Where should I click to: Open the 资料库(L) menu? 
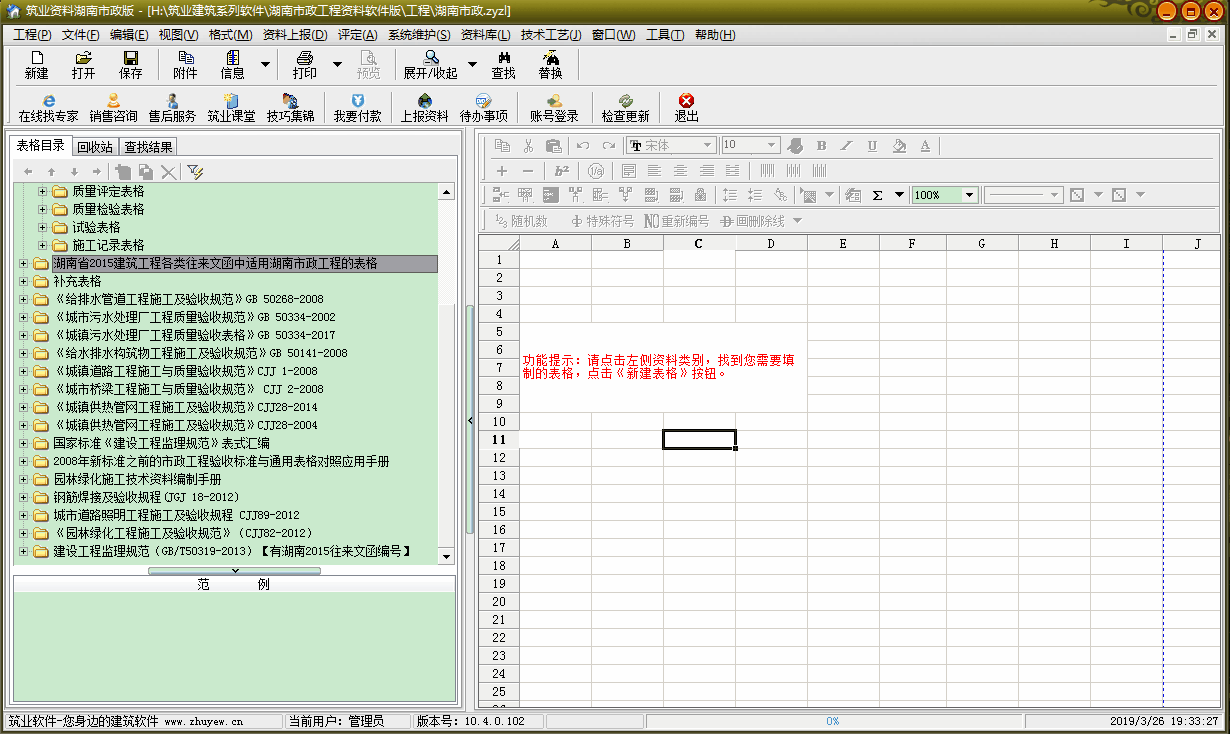pos(485,35)
